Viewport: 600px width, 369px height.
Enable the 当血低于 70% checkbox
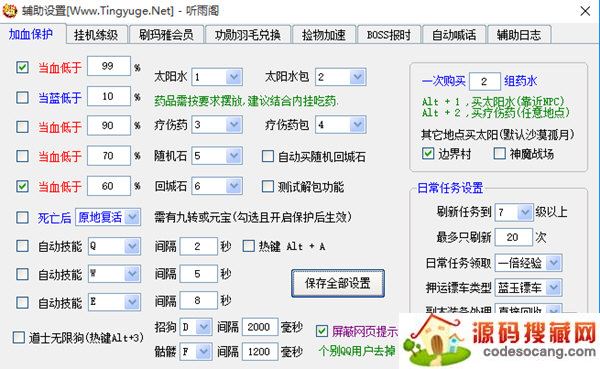pos(22,156)
